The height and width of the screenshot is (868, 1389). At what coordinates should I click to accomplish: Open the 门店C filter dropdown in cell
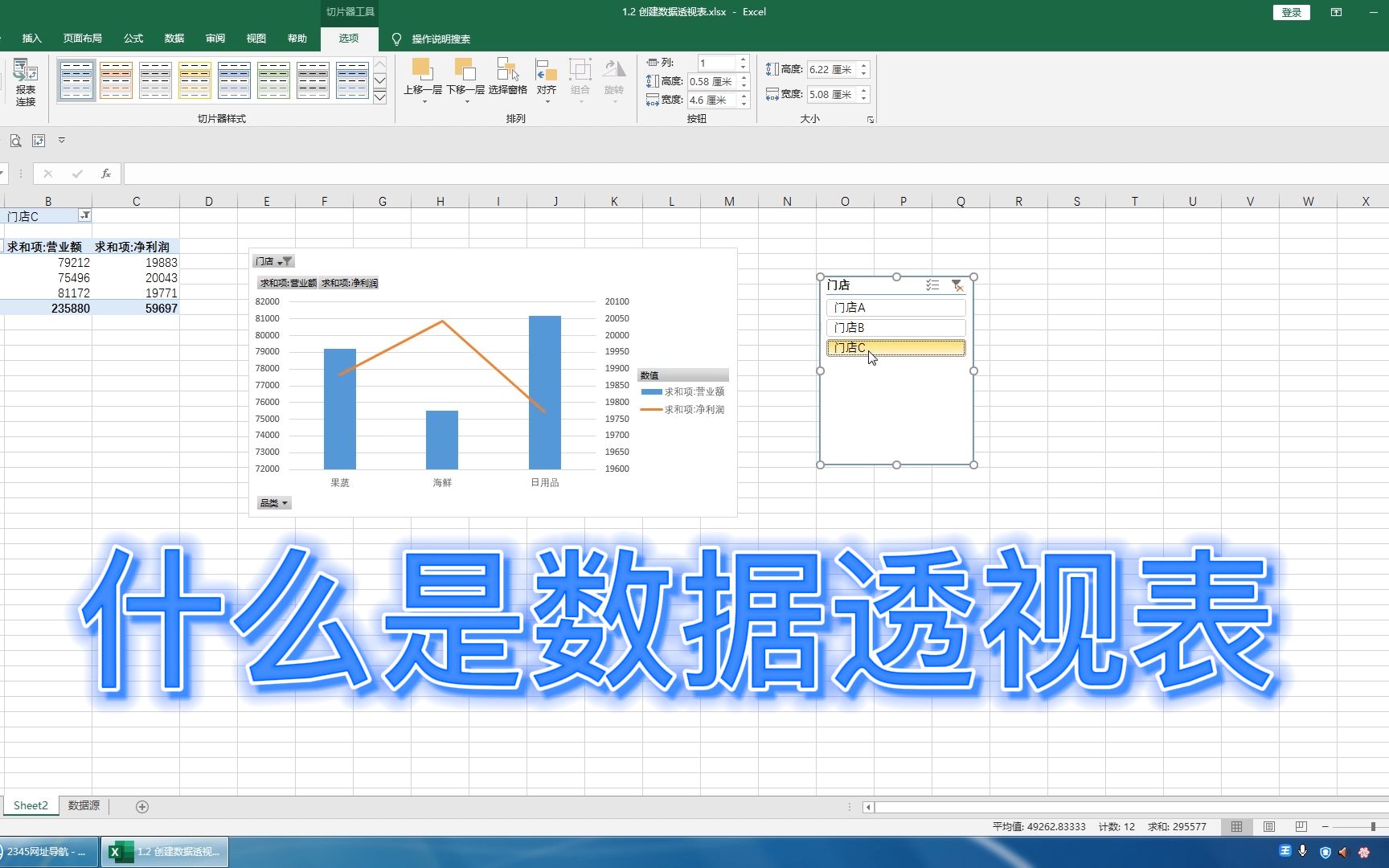[84, 215]
